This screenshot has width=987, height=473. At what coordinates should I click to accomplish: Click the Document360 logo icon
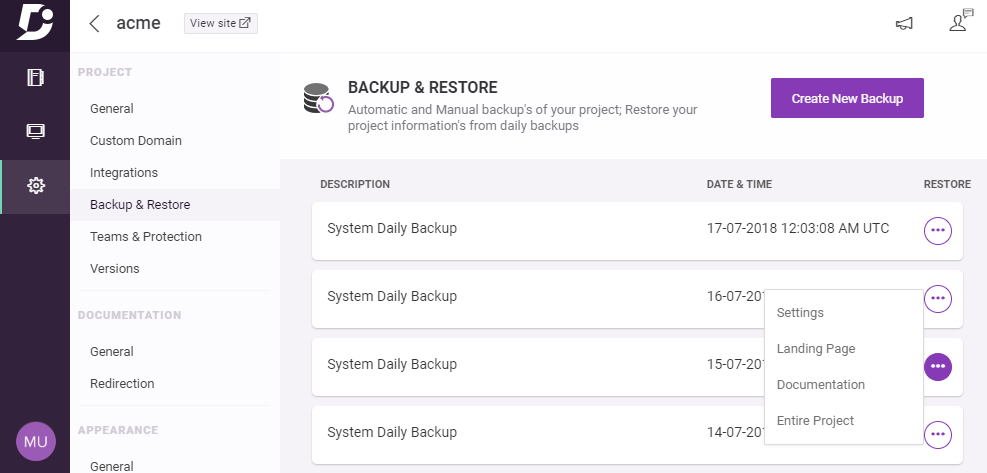click(34, 22)
